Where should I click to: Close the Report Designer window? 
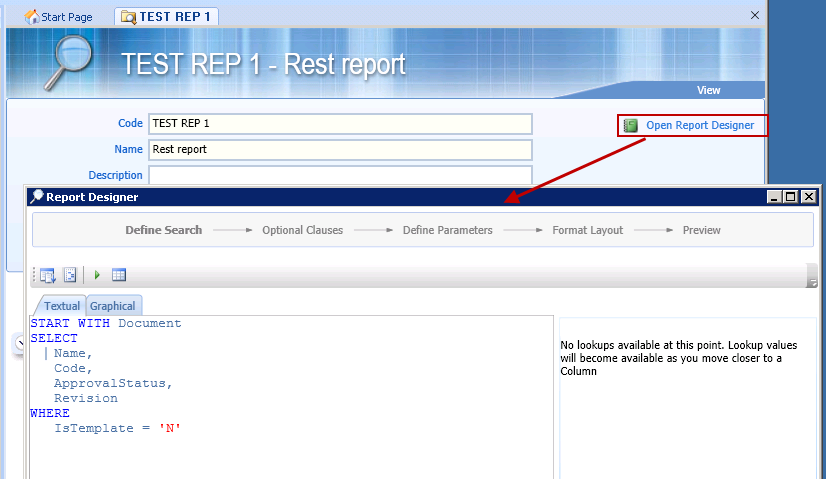pyautogui.click(x=809, y=197)
